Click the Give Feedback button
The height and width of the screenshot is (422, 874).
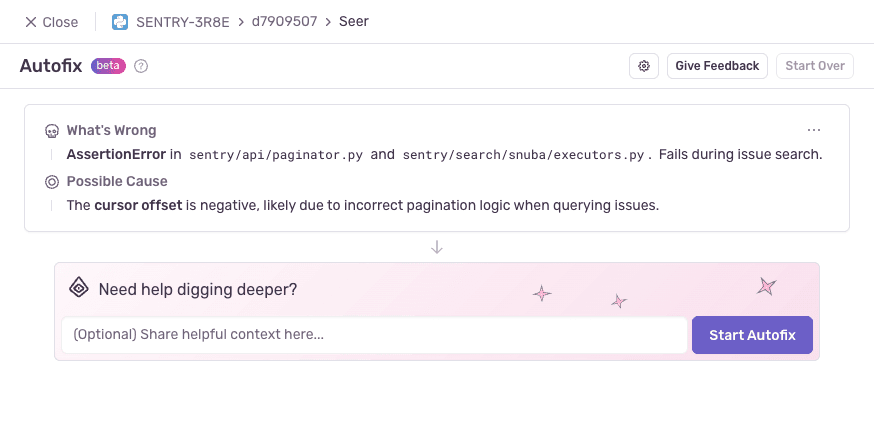tap(717, 66)
